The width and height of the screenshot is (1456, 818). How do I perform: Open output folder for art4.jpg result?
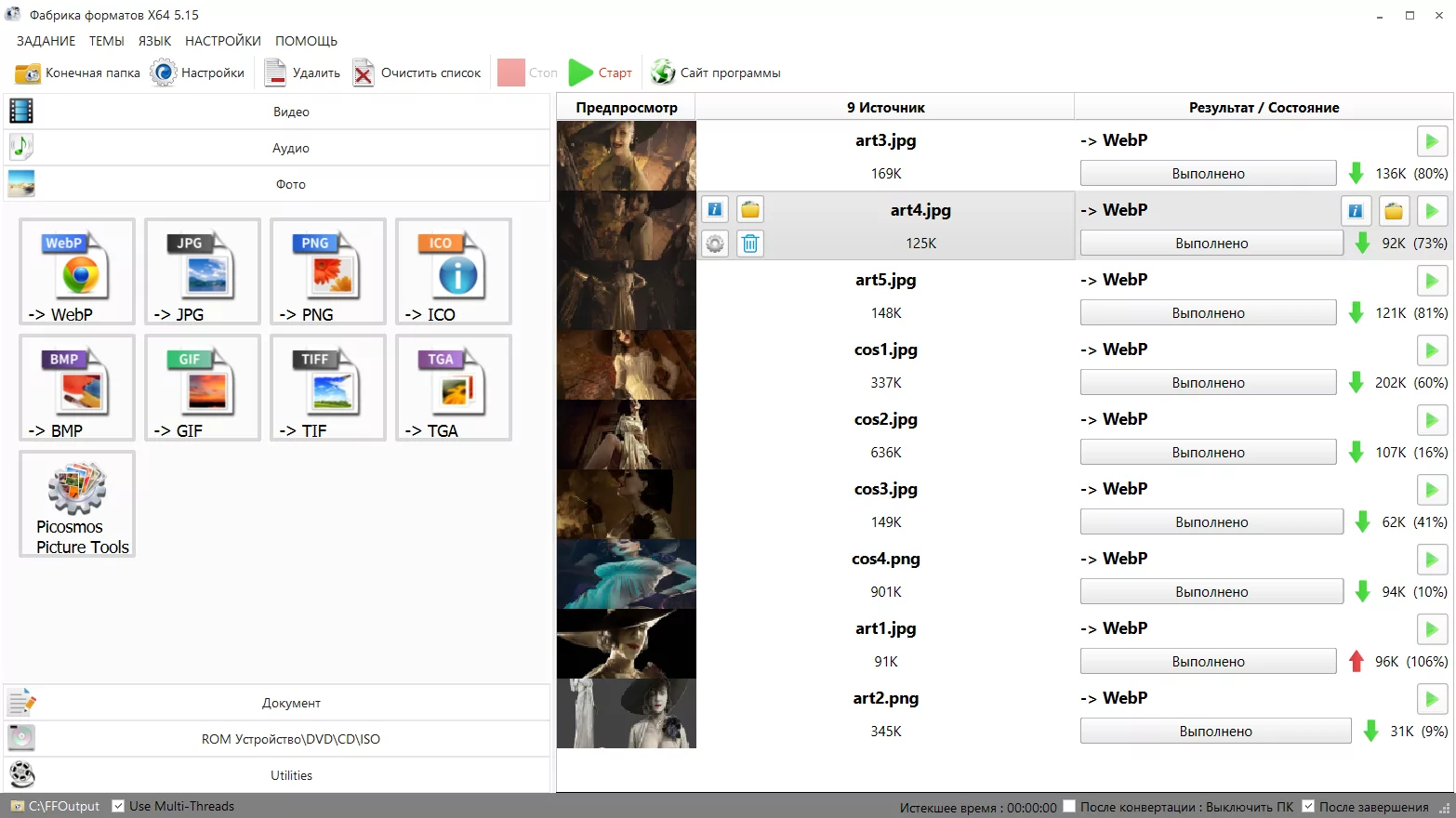click(1394, 211)
